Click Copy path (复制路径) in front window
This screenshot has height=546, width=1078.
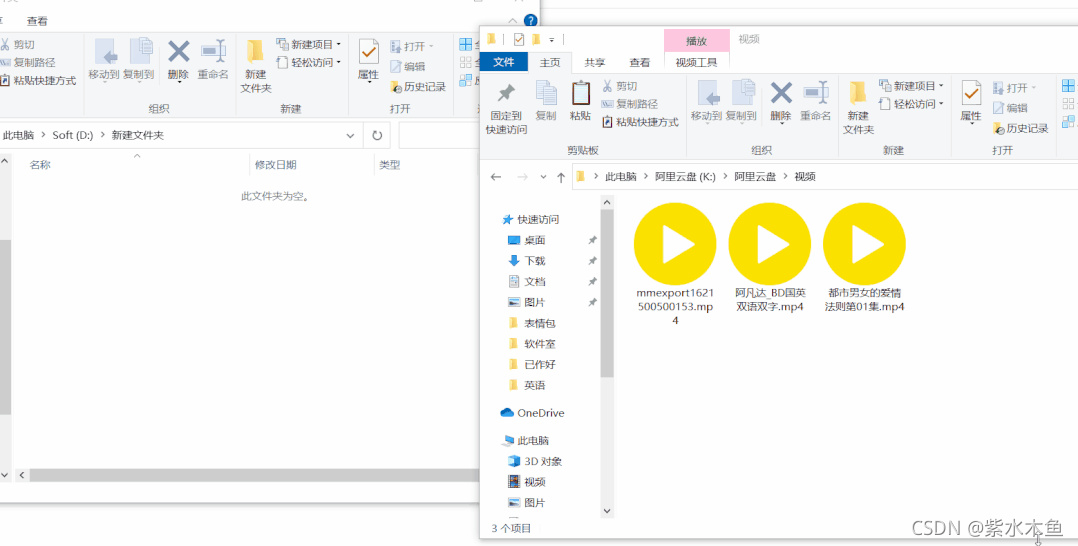coord(629,104)
